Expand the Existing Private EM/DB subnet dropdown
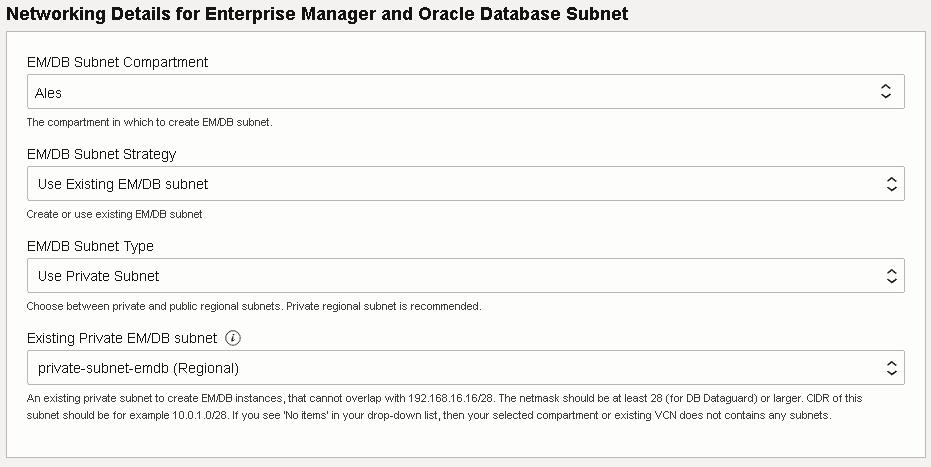This screenshot has height=467, width=931. [465, 368]
